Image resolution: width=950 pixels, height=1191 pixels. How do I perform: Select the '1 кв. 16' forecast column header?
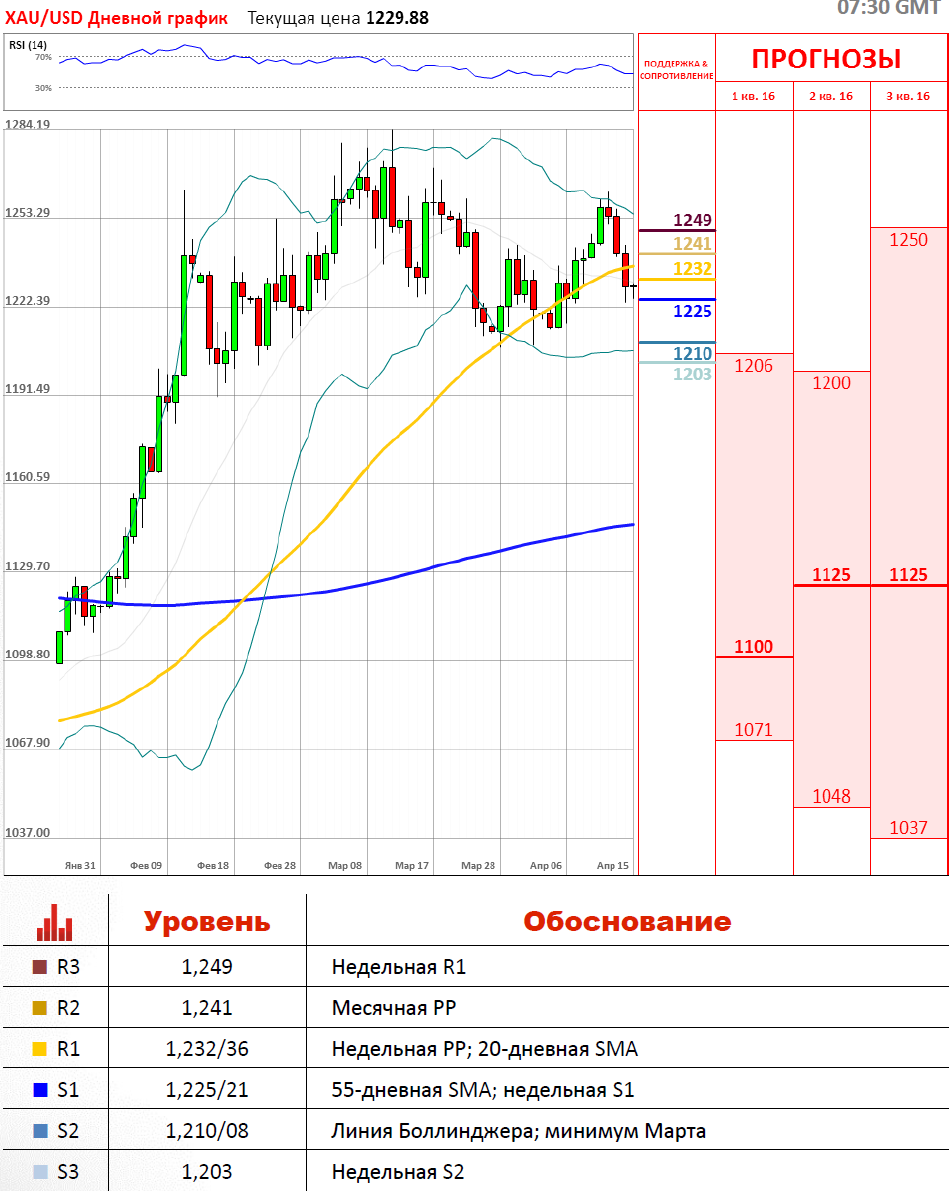(x=753, y=96)
